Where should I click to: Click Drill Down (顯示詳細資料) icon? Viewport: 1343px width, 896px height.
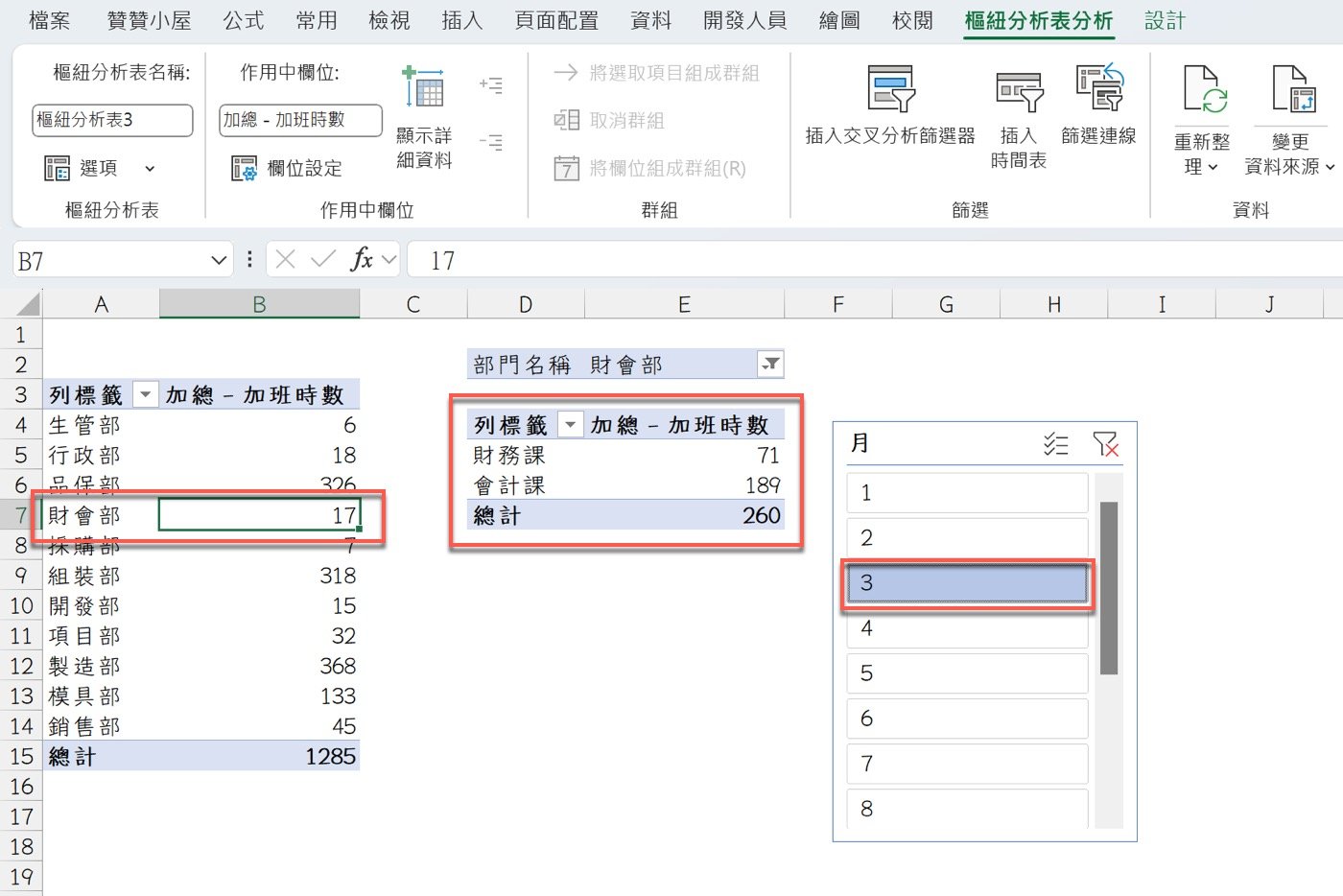click(x=423, y=88)
